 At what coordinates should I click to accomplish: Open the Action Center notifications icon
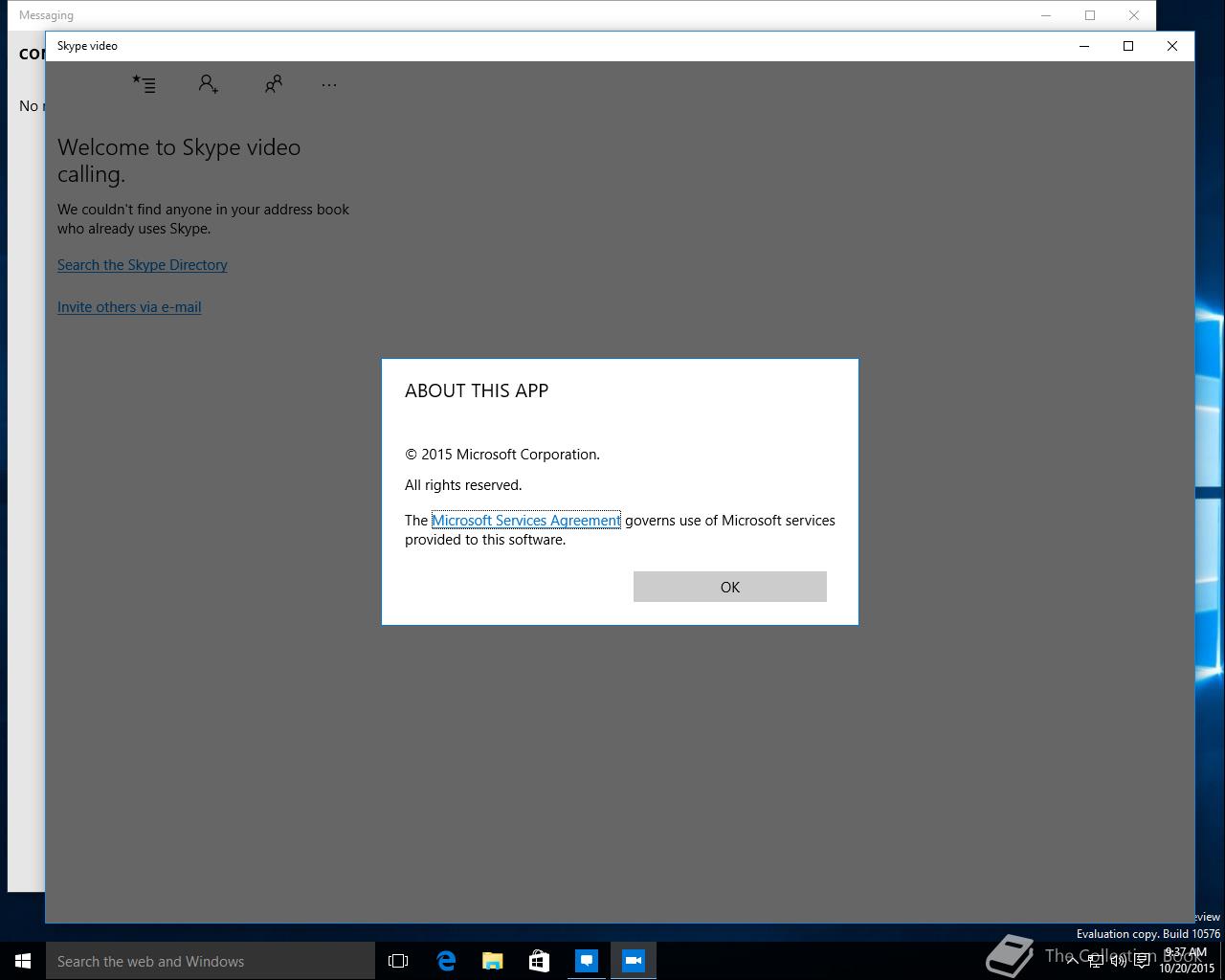point(1142,961)
